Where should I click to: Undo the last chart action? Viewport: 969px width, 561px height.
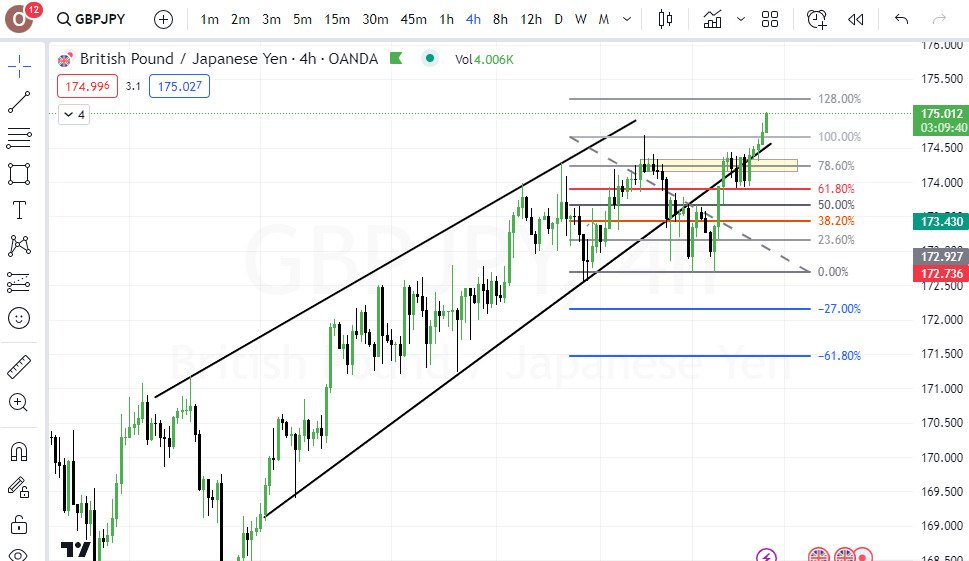tap(902, 19)
